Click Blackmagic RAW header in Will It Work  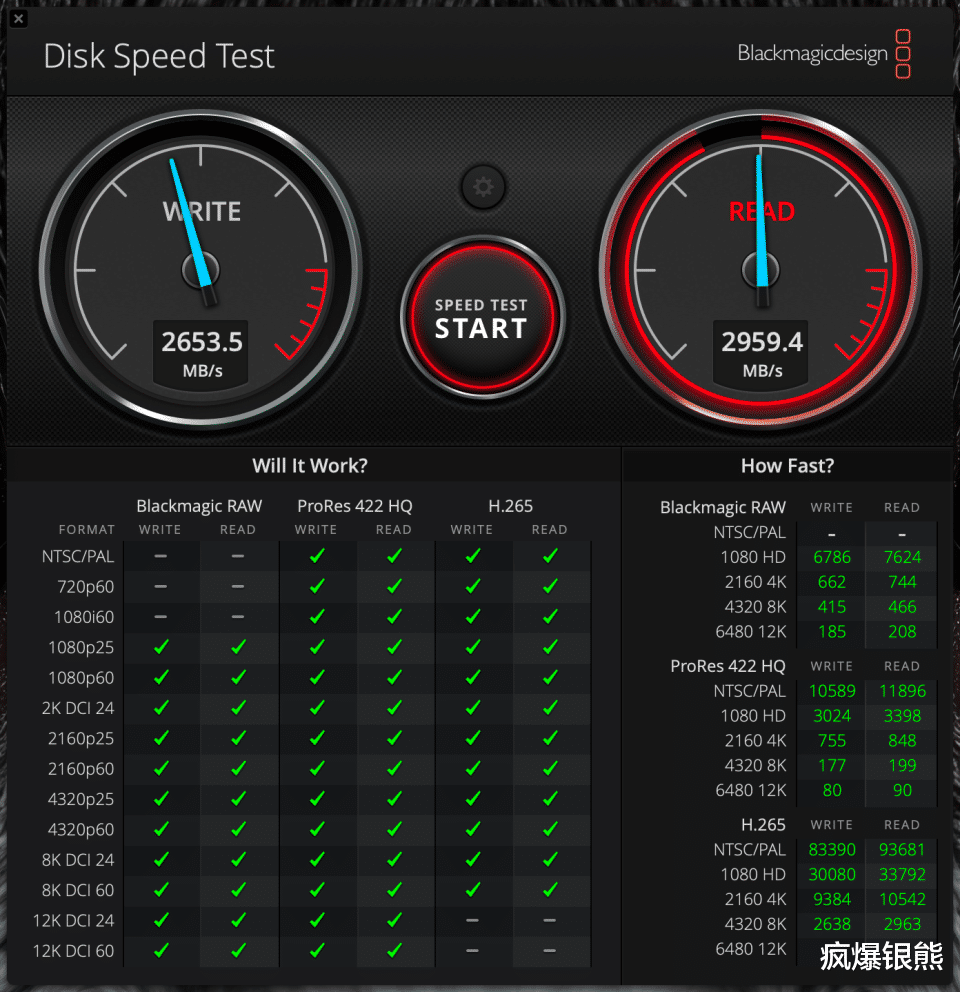tap(199, 506)
